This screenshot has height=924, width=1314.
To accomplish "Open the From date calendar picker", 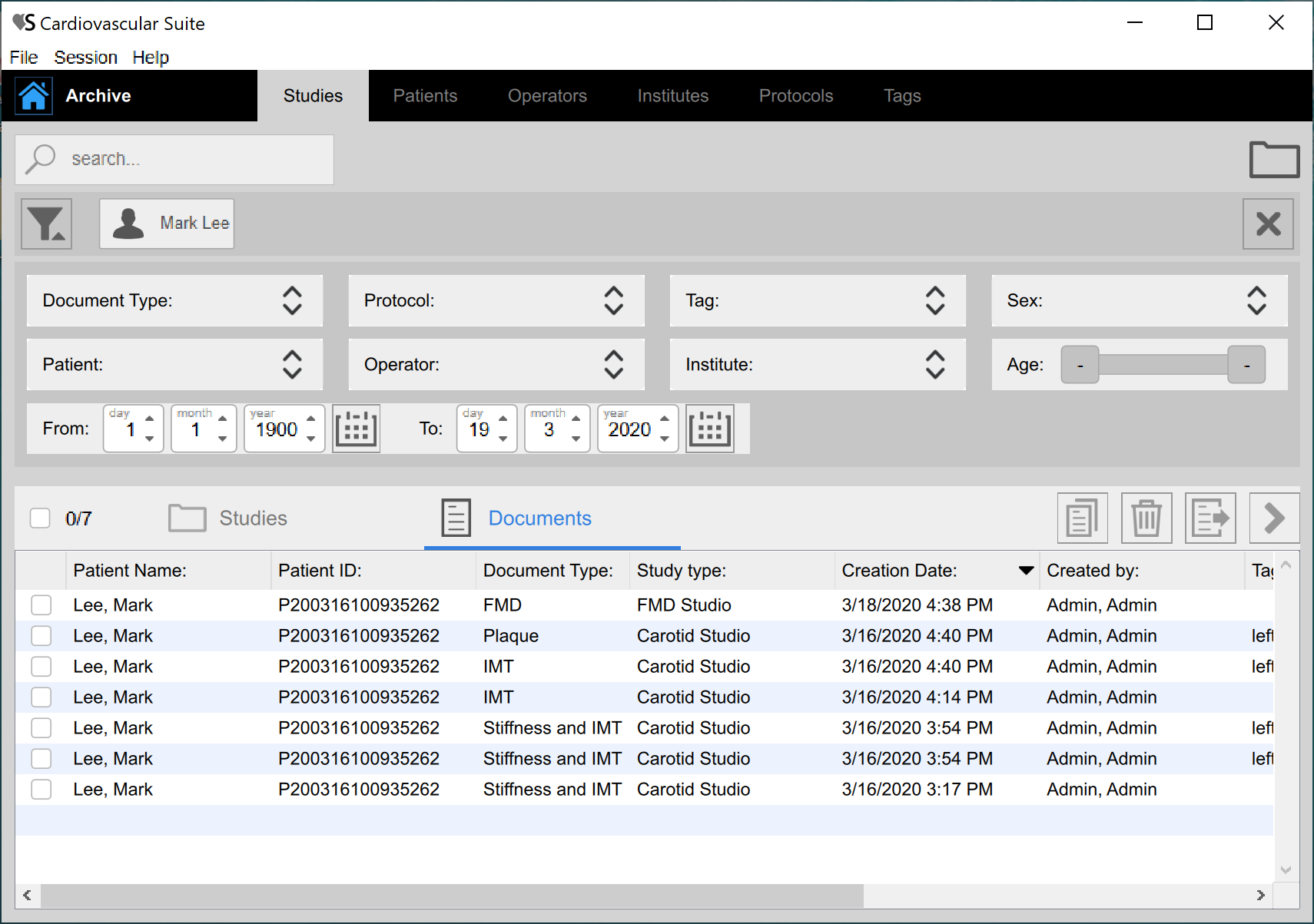I will 356,429.
